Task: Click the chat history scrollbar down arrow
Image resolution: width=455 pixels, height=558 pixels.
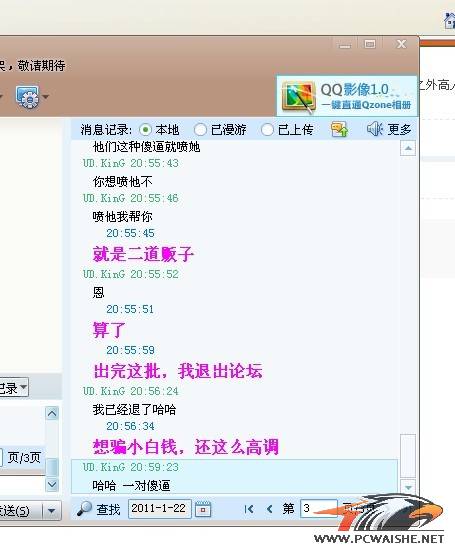Action: [x=408, y=487]
